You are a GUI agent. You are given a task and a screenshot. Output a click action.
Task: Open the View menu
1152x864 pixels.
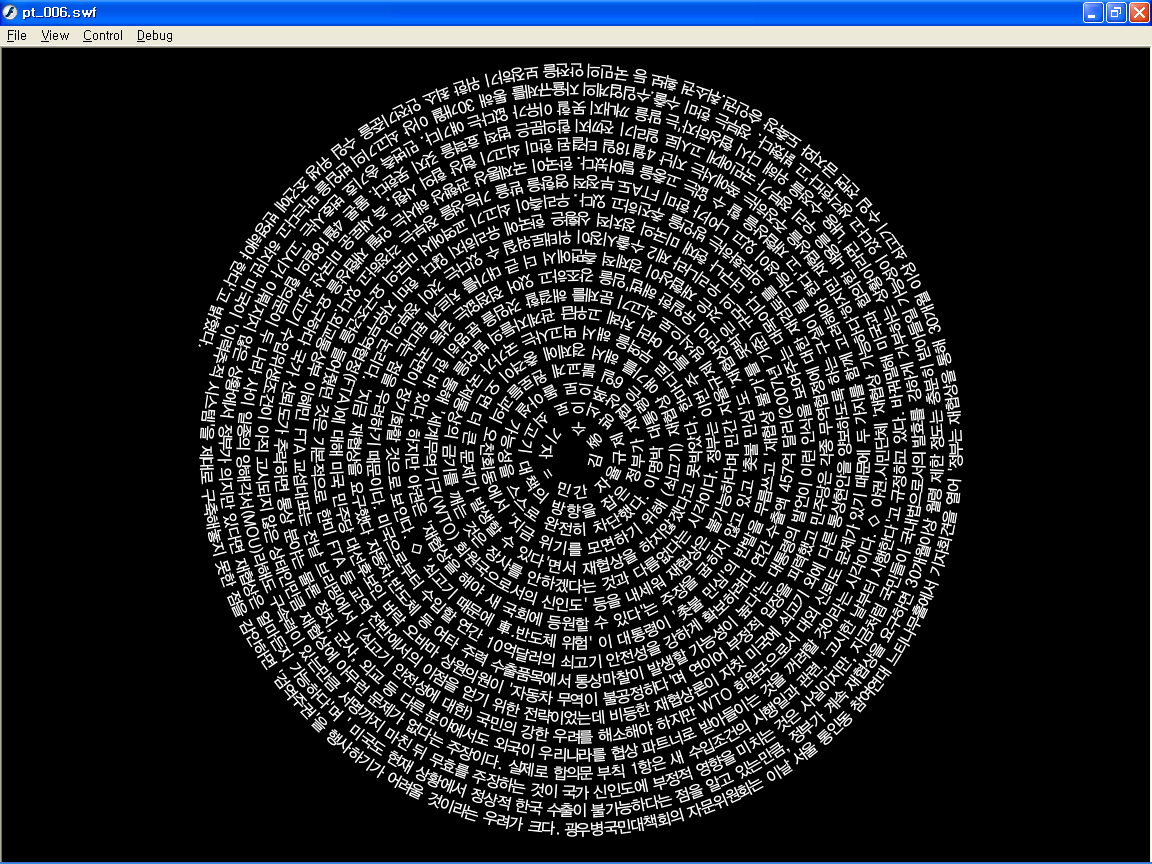(54, 35)
